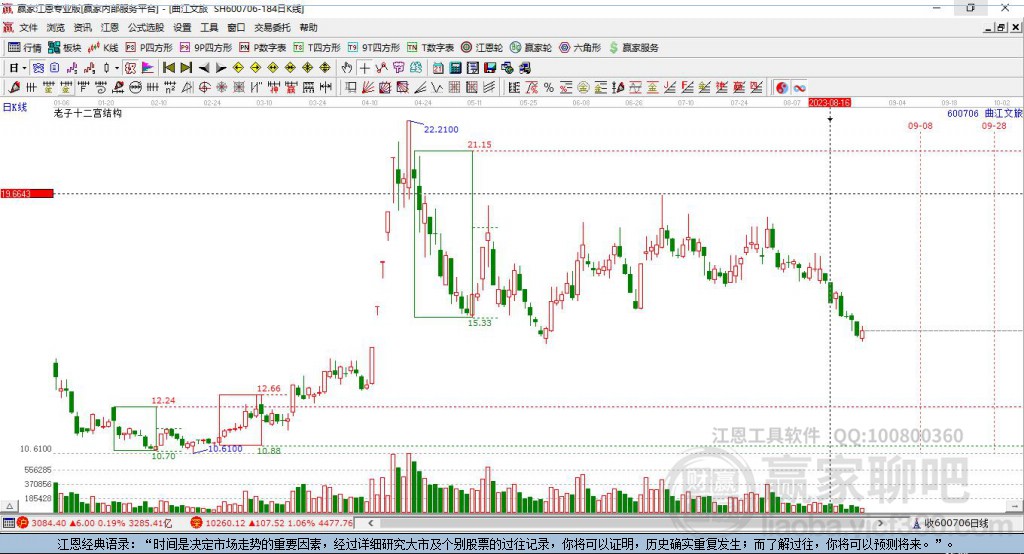This screenshot has height=554, width=1024.
Task: Expand the candlestick style dropdown arrow
Action: [x=117, y=68]
